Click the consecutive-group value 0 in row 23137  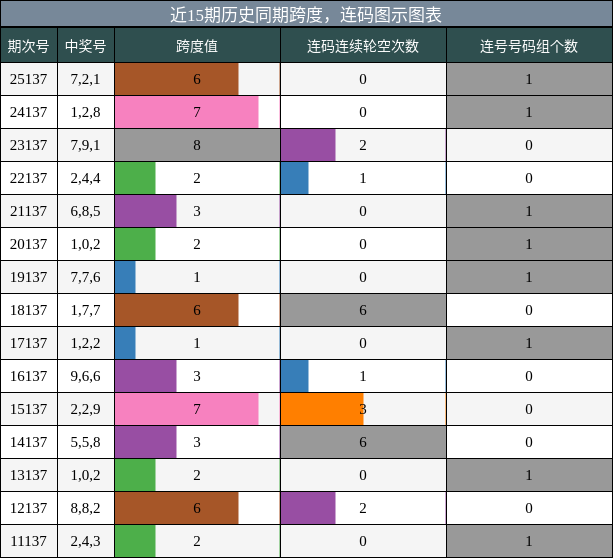click(529, 145)
